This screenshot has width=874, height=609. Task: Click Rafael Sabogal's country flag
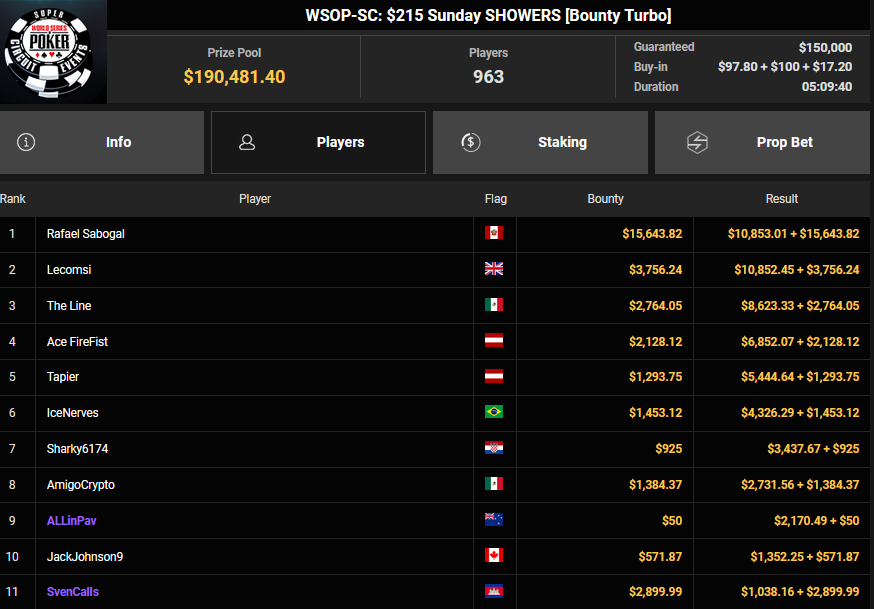[494, 233]
